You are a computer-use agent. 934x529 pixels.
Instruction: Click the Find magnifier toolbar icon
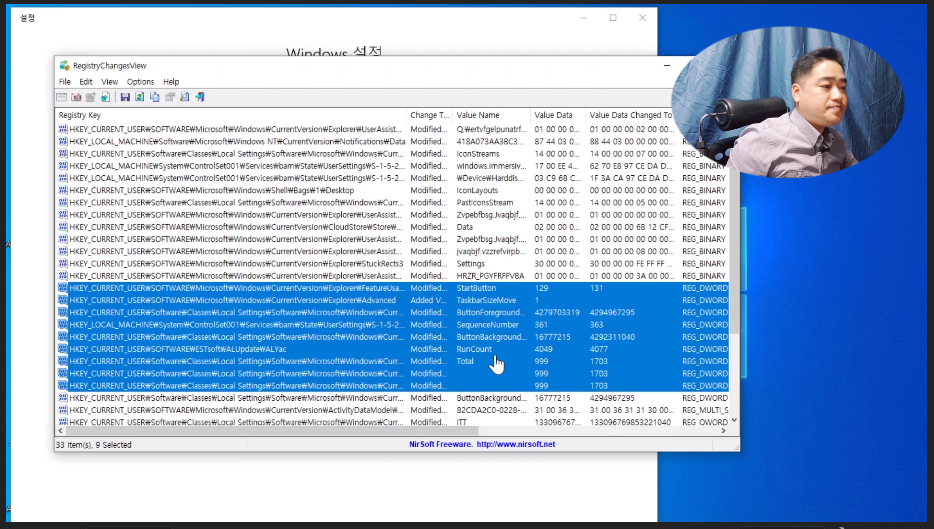pyautogui.click(x=185, y=97)
